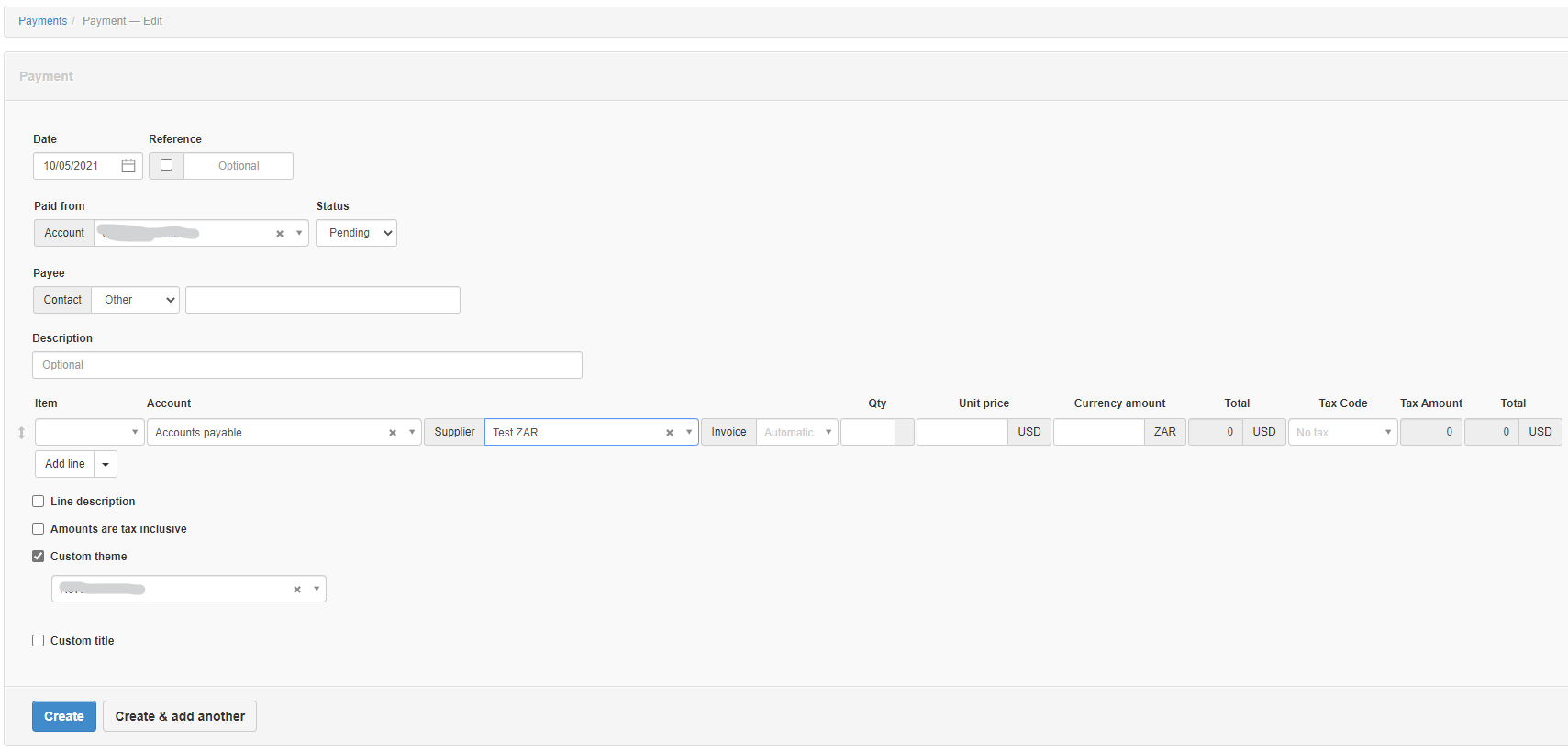
Task: Open the Payee type Other dropdown
Action: [x=136, y=300]
